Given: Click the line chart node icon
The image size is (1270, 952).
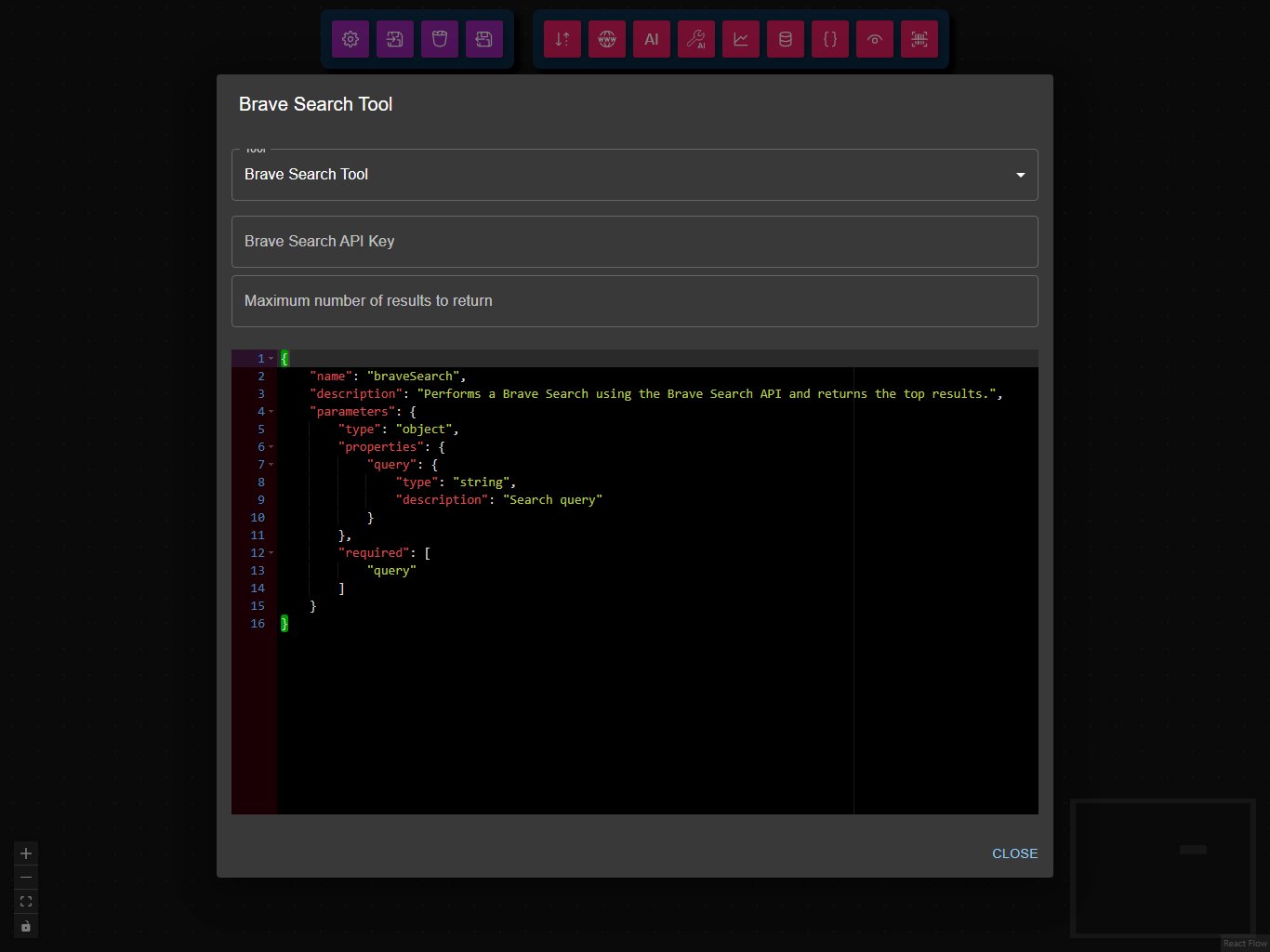Looking at the screenshot, I should 741,39.
